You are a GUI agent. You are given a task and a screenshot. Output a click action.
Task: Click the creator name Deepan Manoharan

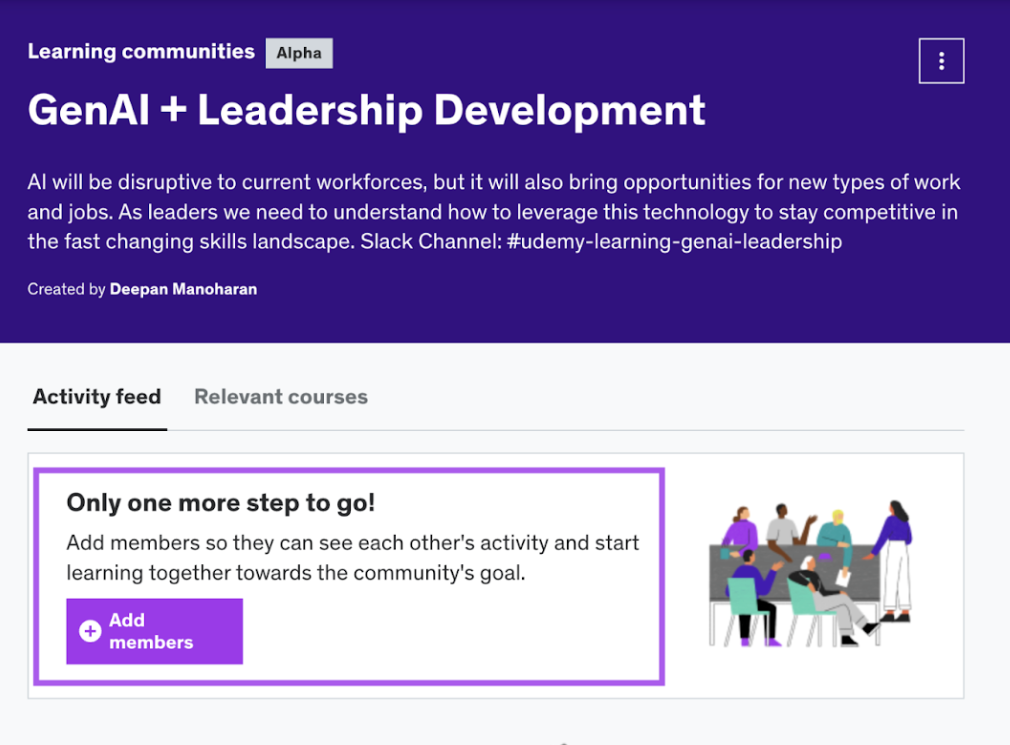183,289
